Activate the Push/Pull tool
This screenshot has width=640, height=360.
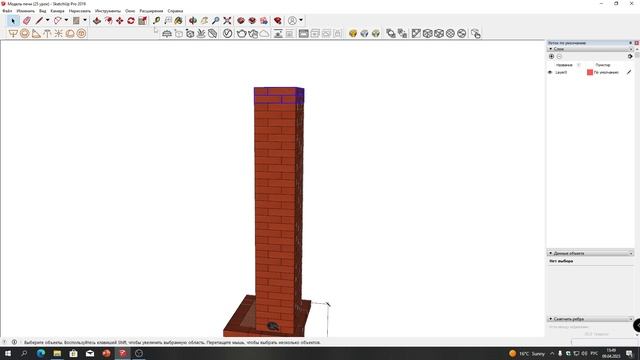pyautogui.click(x=97, y=20)
